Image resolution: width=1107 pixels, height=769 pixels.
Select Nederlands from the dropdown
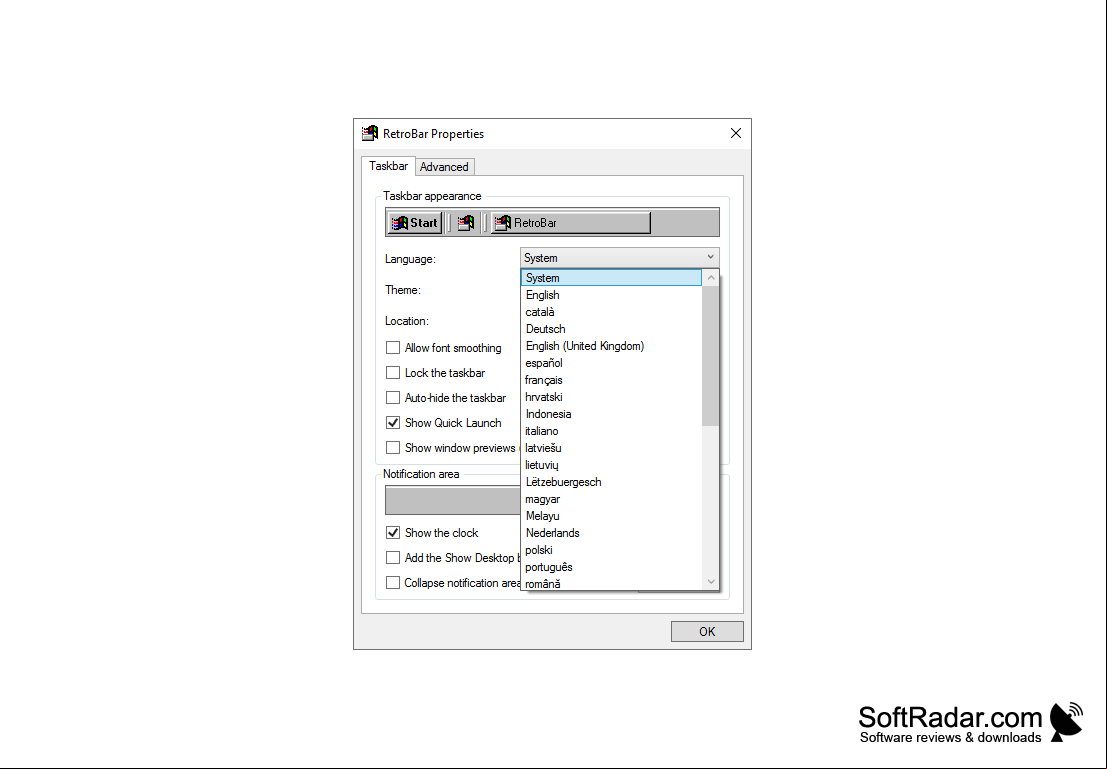[x=611, y=532]
